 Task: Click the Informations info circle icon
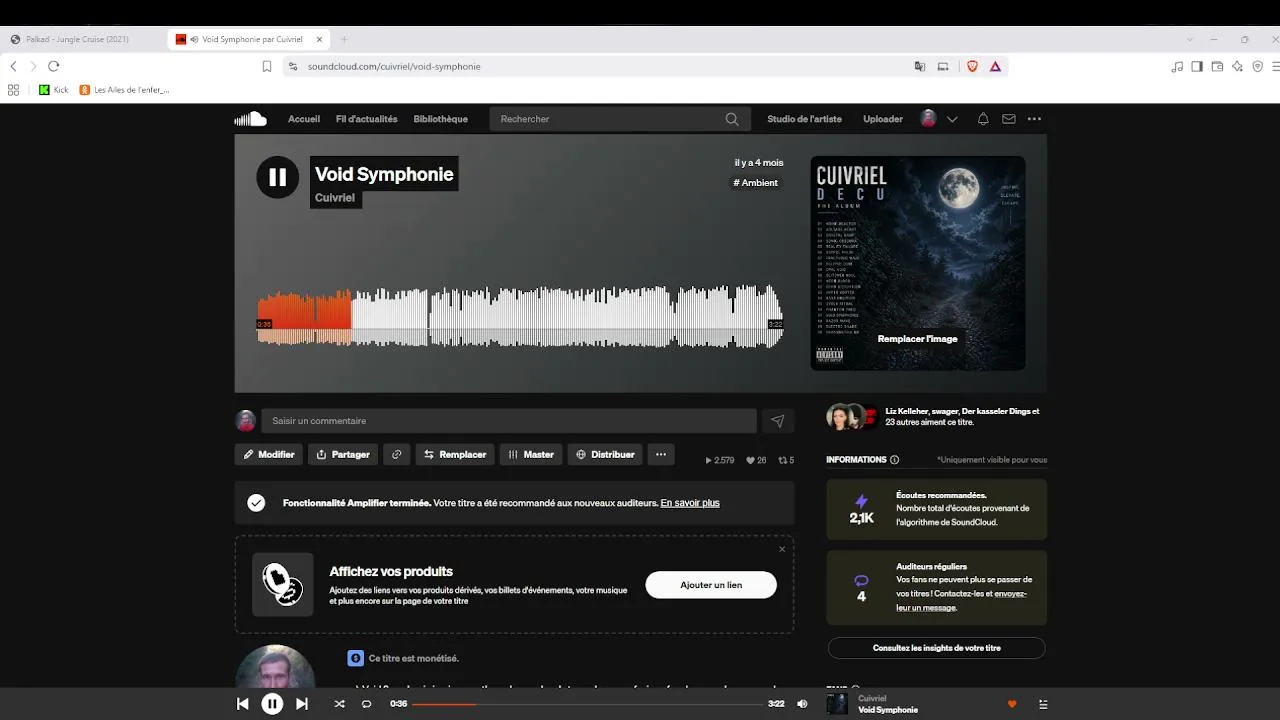(x=894, y=460)
